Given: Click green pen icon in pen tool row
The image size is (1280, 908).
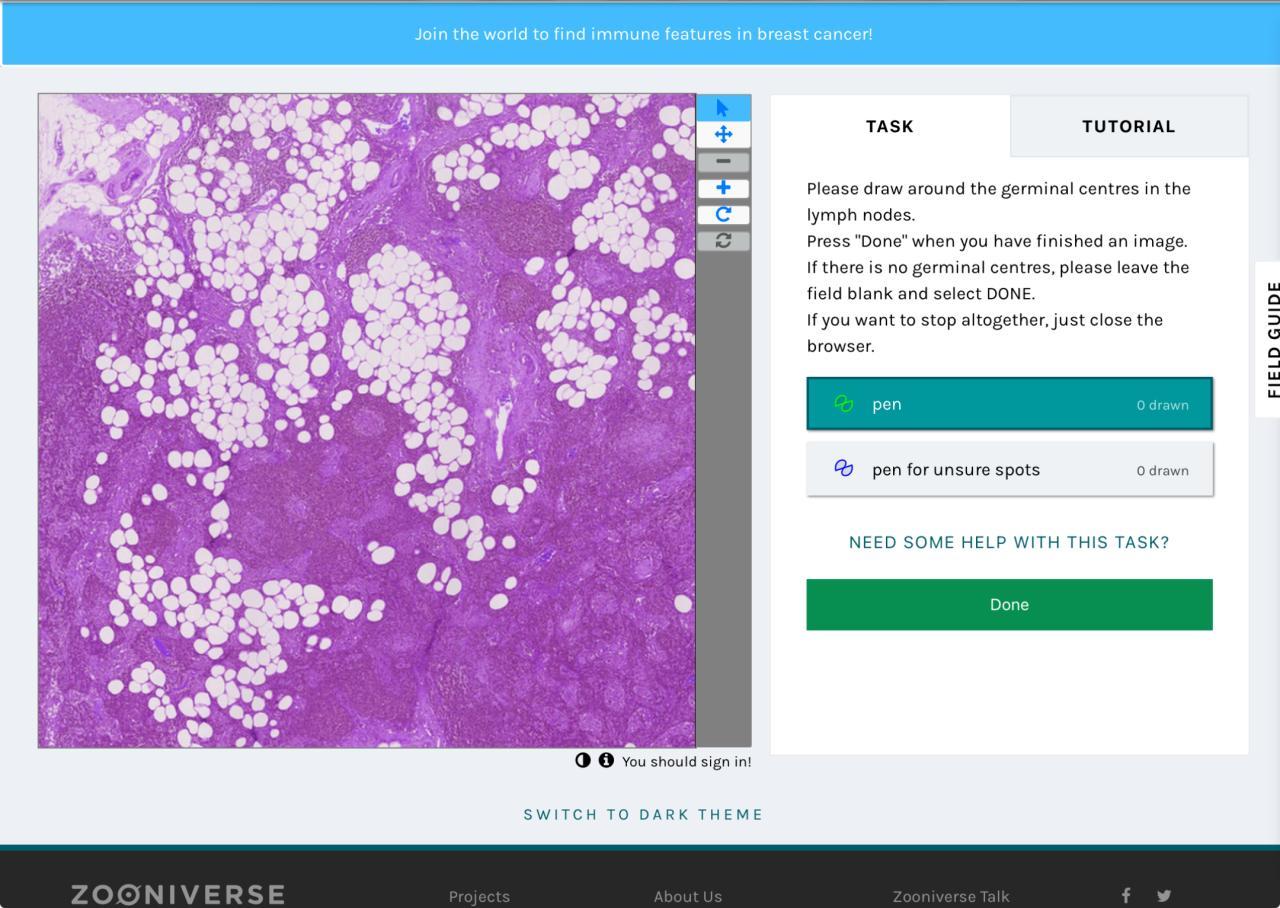Looking at the screenshot, I should tap(844, 404).
